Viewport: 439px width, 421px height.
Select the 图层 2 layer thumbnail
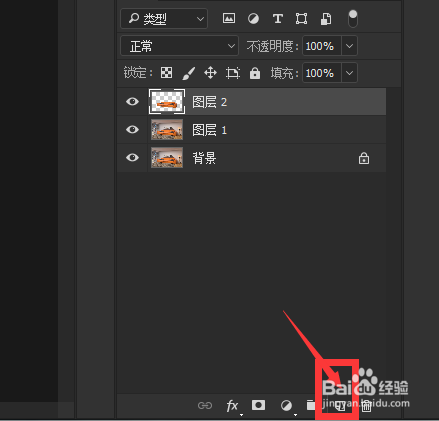pos(167,102)
